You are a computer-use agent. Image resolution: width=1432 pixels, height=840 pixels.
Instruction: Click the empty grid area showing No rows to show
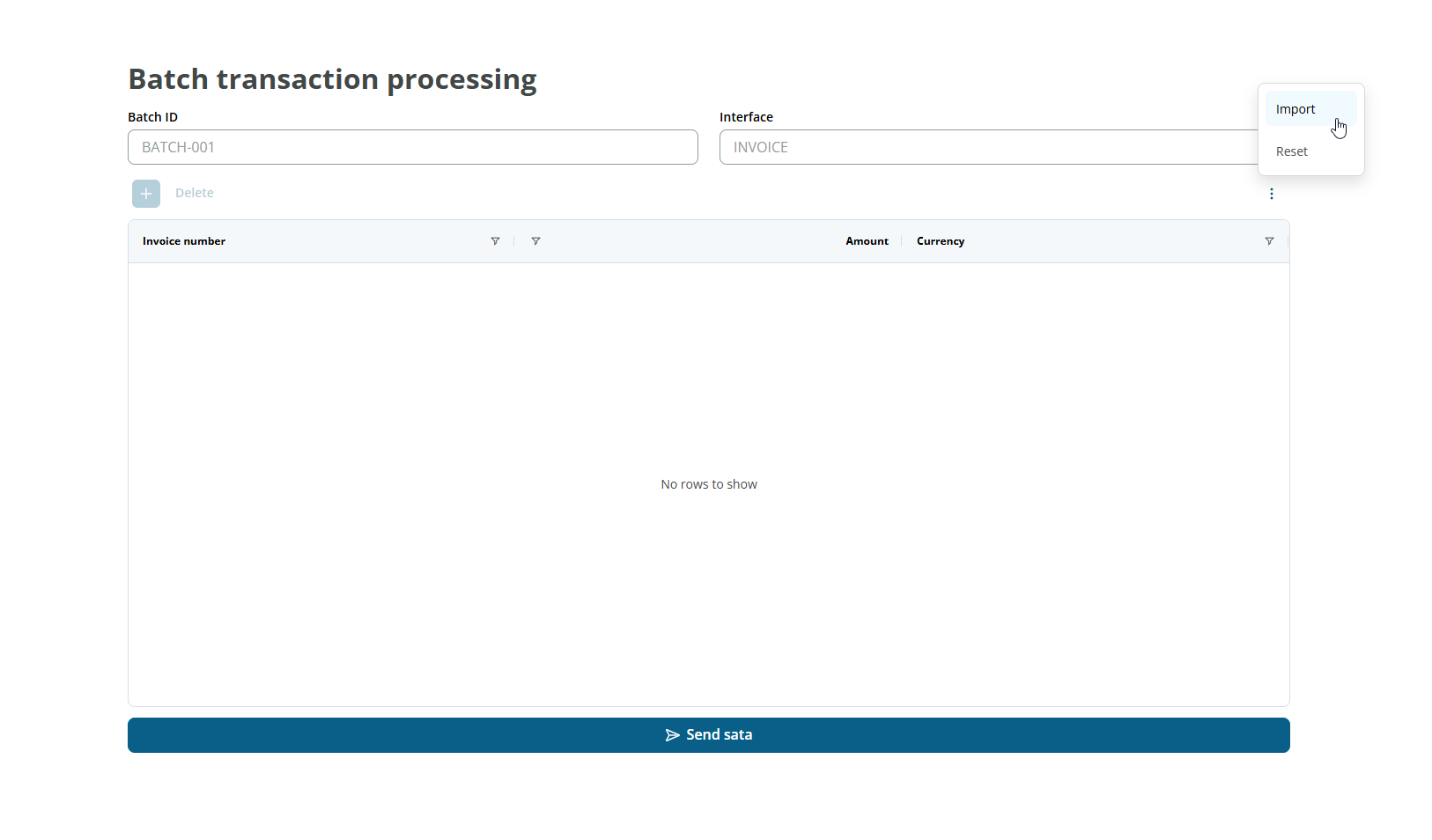708,483
